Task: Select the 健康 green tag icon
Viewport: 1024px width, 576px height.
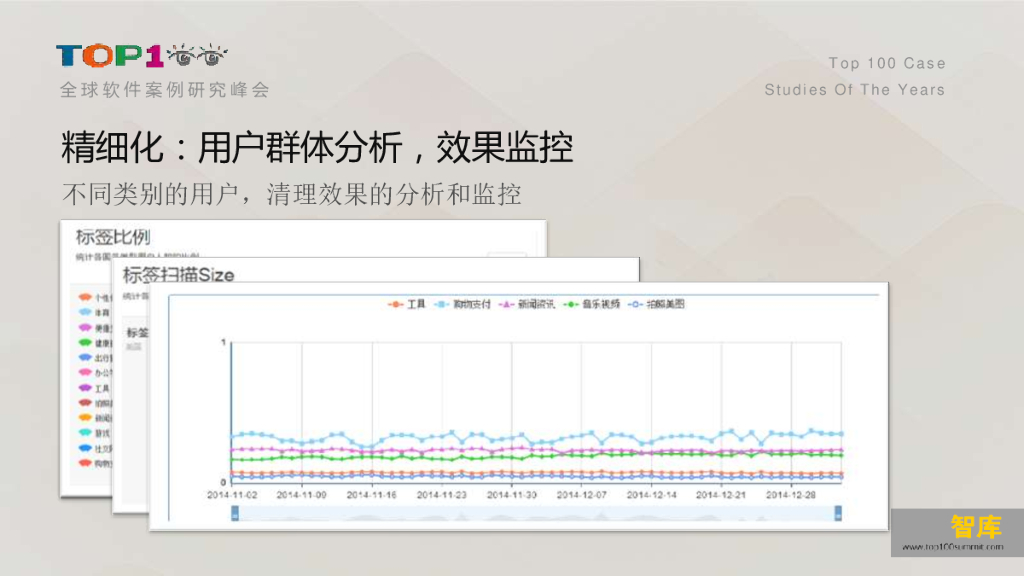Action: tap(86, 343)
